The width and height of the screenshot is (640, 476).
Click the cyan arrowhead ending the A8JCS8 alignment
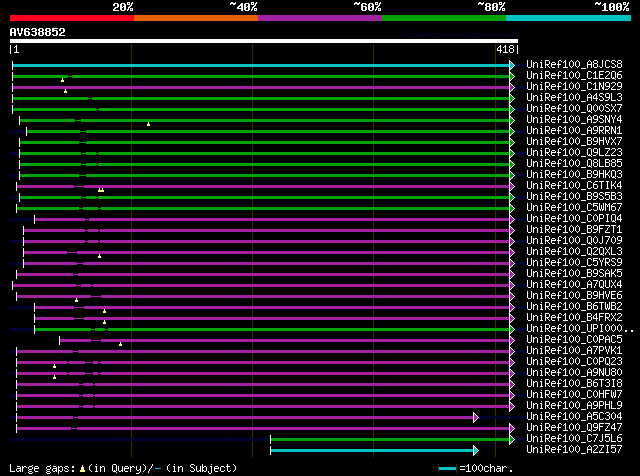click(x=512, y=65)
